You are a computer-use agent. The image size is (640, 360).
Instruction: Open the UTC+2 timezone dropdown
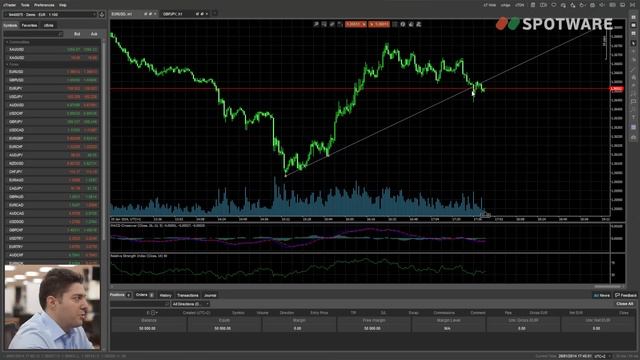click(601, 356)
